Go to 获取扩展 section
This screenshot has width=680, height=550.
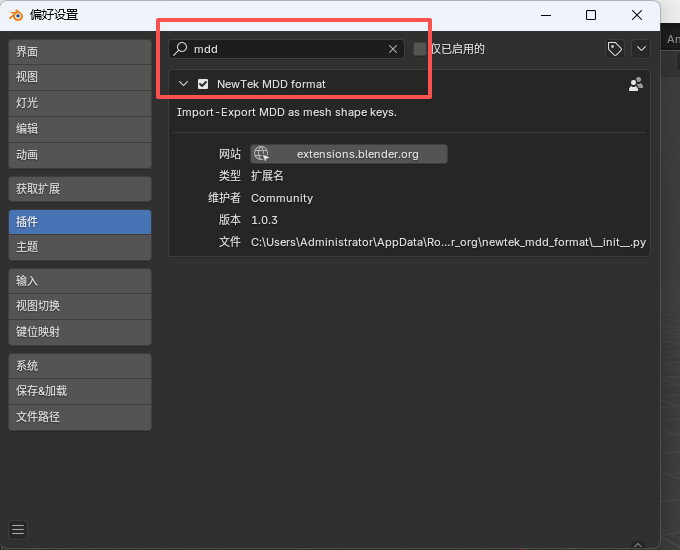80,189
